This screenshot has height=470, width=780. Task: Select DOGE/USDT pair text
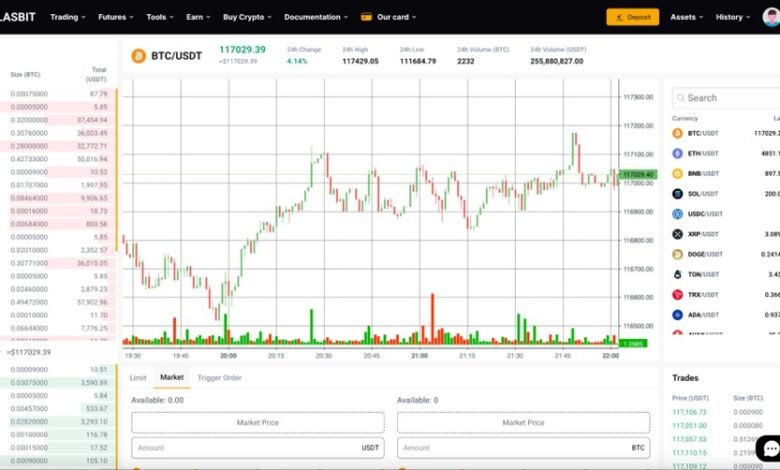(x=704, y=254)
